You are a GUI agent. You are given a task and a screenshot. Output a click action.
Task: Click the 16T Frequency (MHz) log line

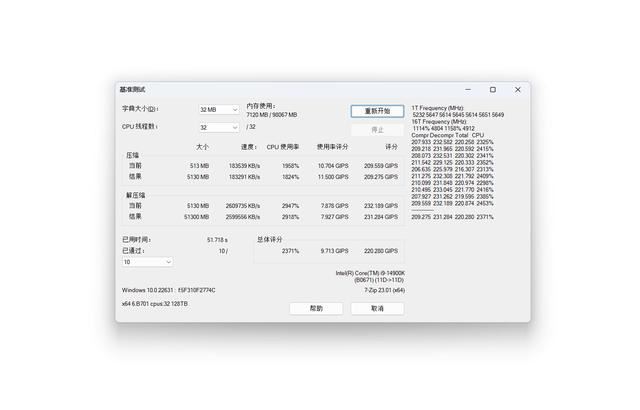tap(439, 122)
